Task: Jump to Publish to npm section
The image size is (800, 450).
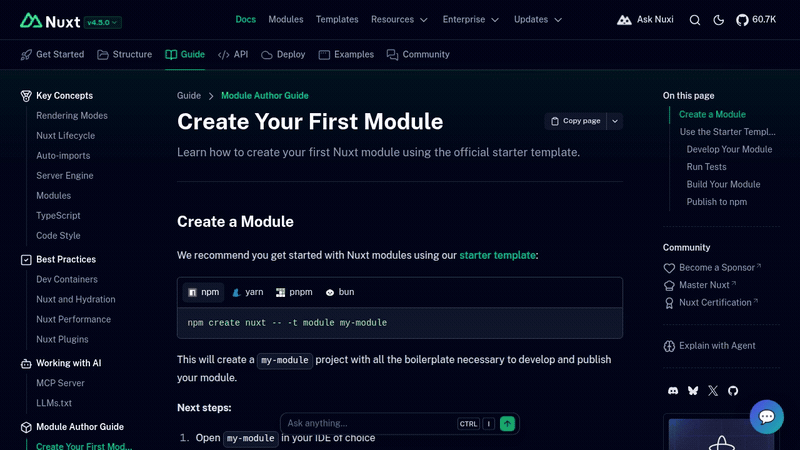Action: 716,202
